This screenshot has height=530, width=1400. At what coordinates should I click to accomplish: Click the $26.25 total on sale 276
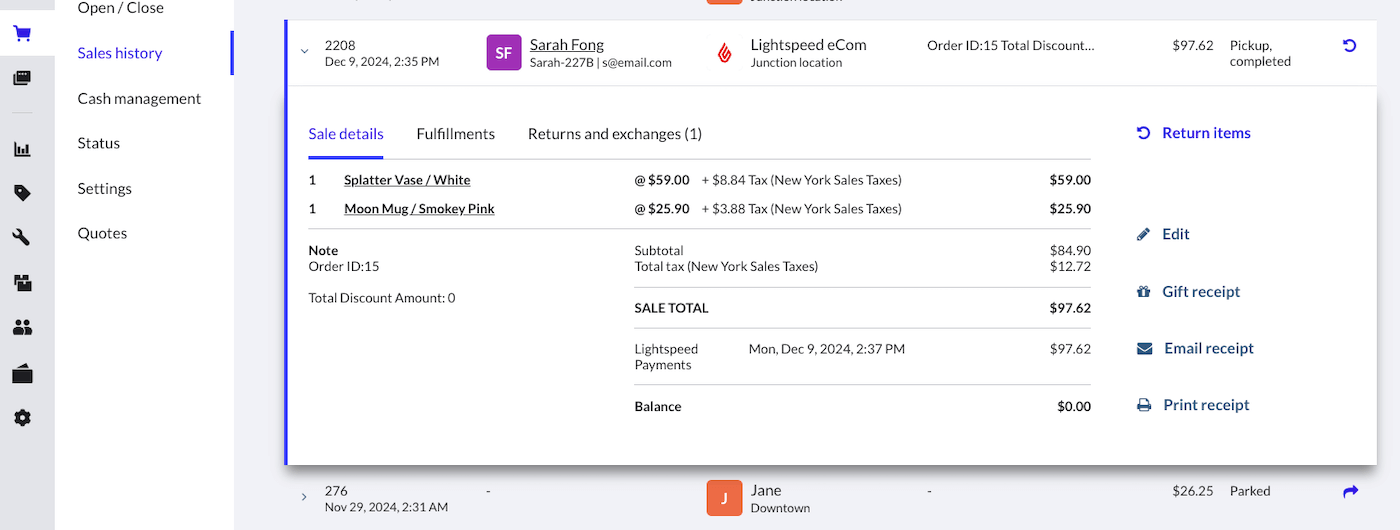point(1193,491)
